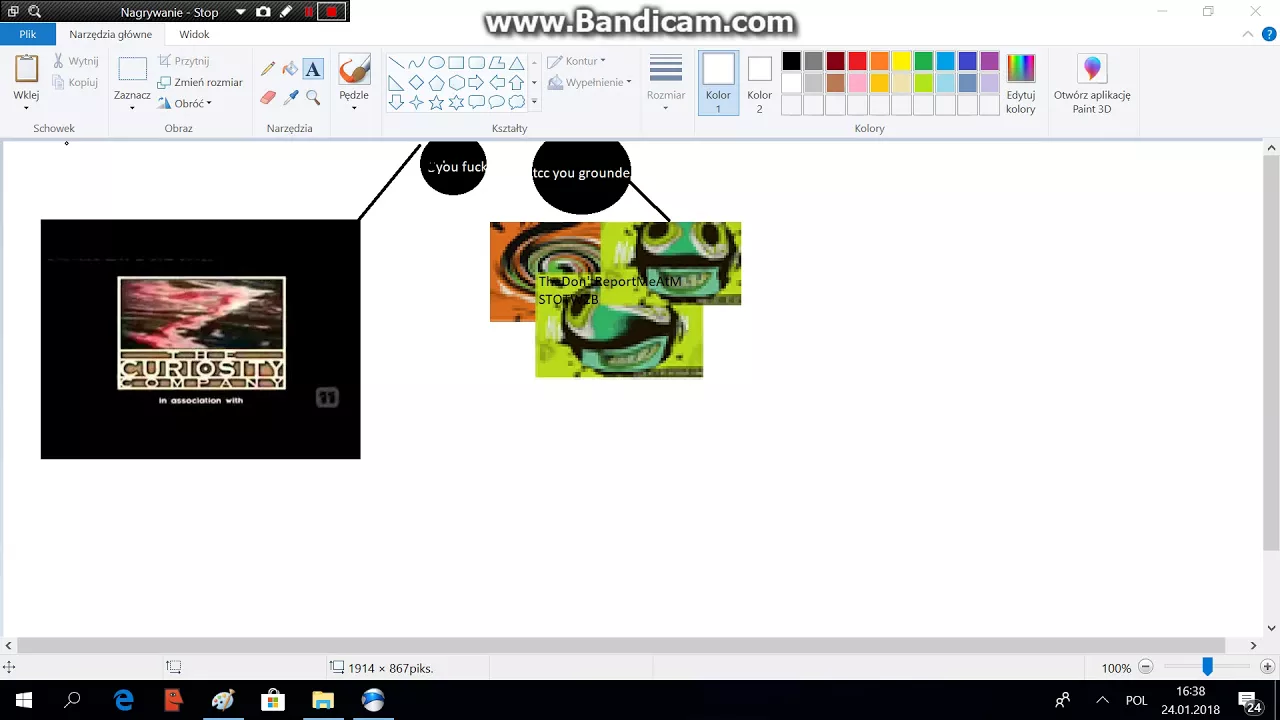Viewport: 1280px width, 720px height.
Task: Select the Magnifier tool
Action: [x=313, y=97]
